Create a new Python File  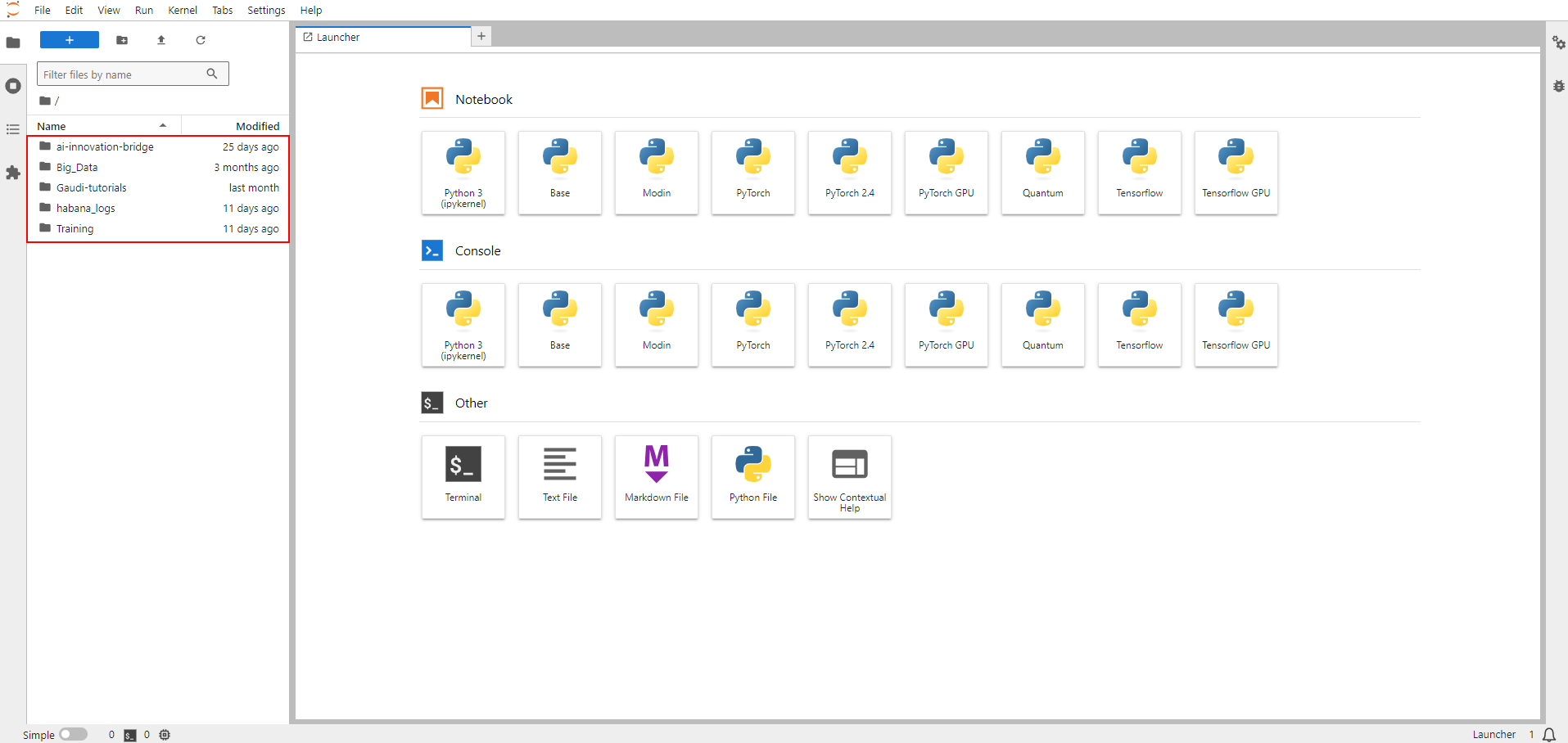[x=753, y=477]
